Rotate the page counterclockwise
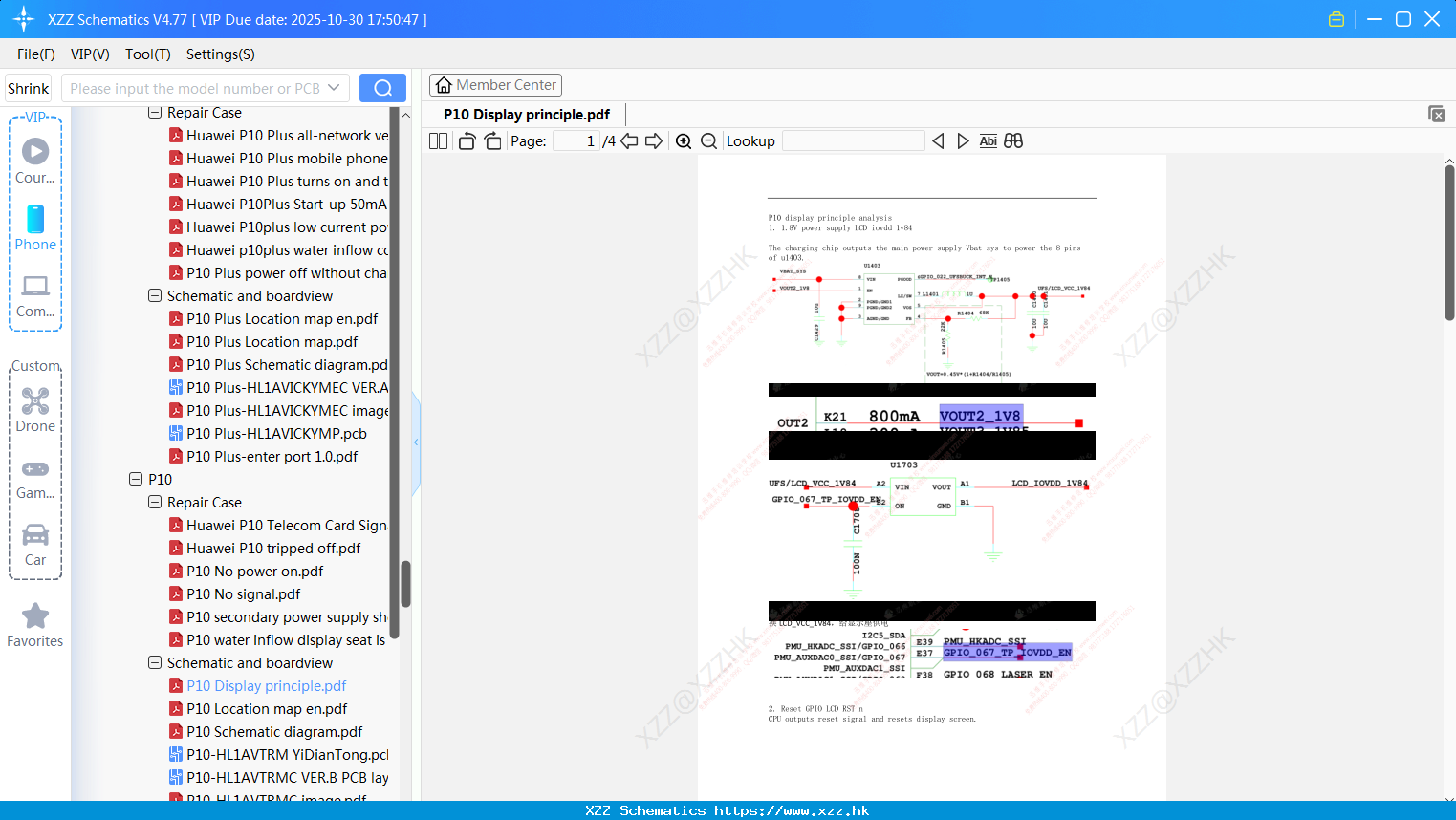 click(467, 141)
